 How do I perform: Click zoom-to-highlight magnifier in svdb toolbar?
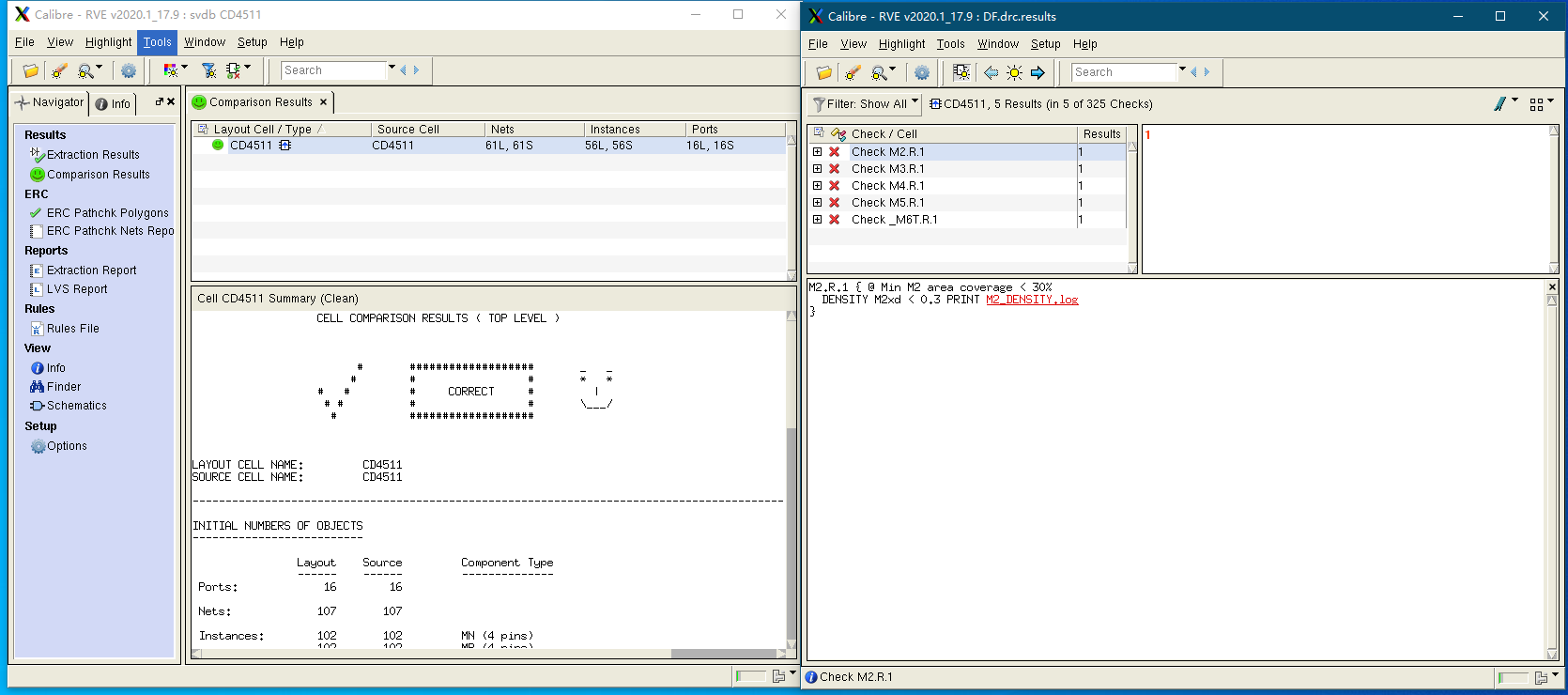point(85,70)
